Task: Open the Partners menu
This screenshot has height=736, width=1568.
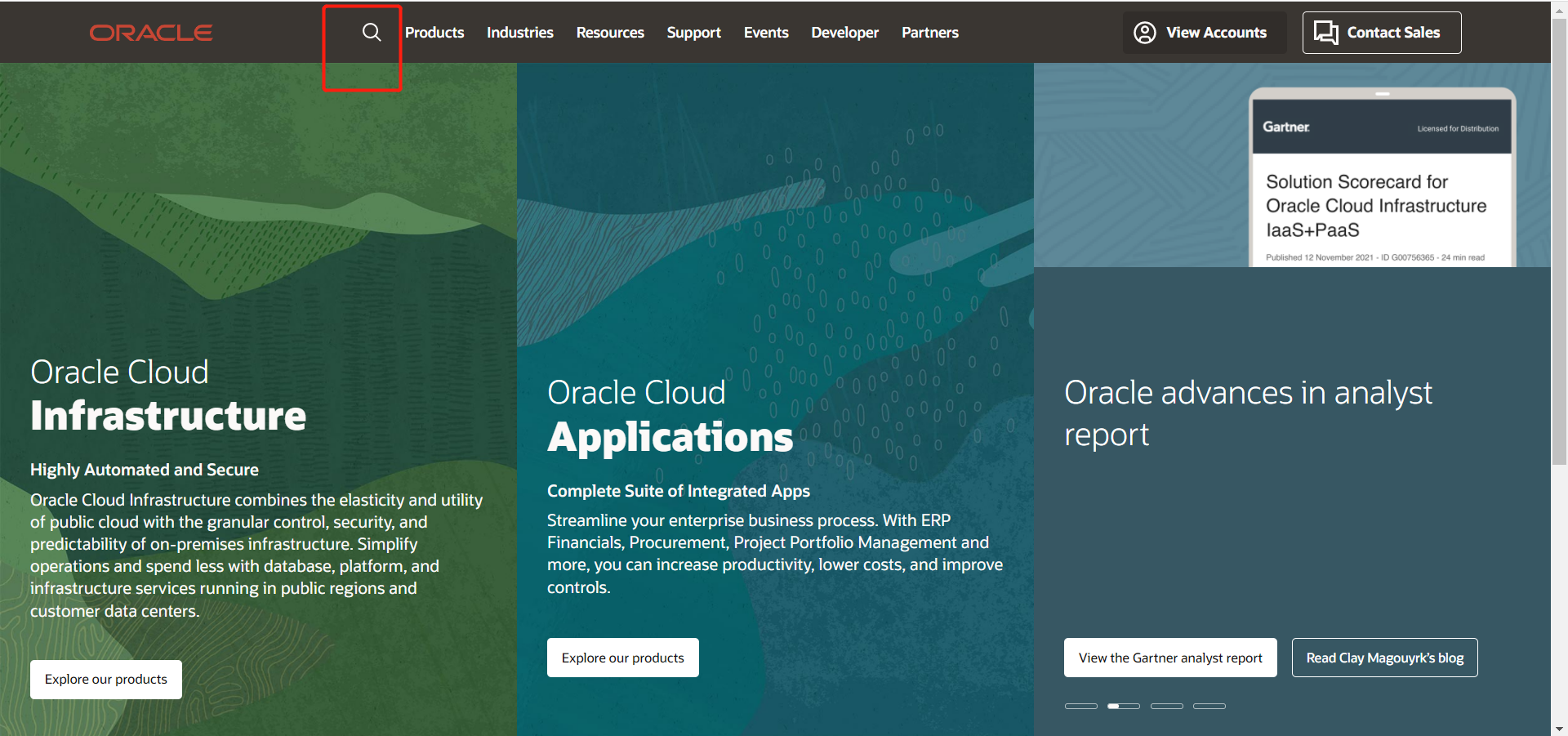Action: click(x=930, y=33)
